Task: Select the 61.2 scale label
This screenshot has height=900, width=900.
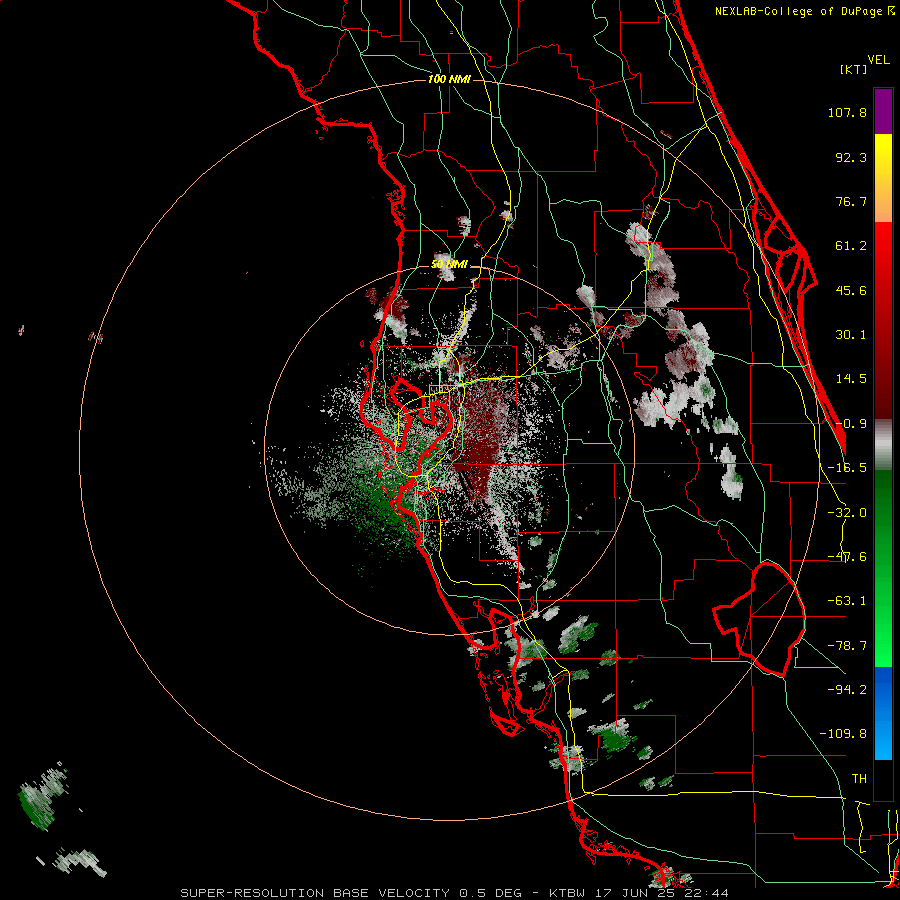Action: (851, 246)
